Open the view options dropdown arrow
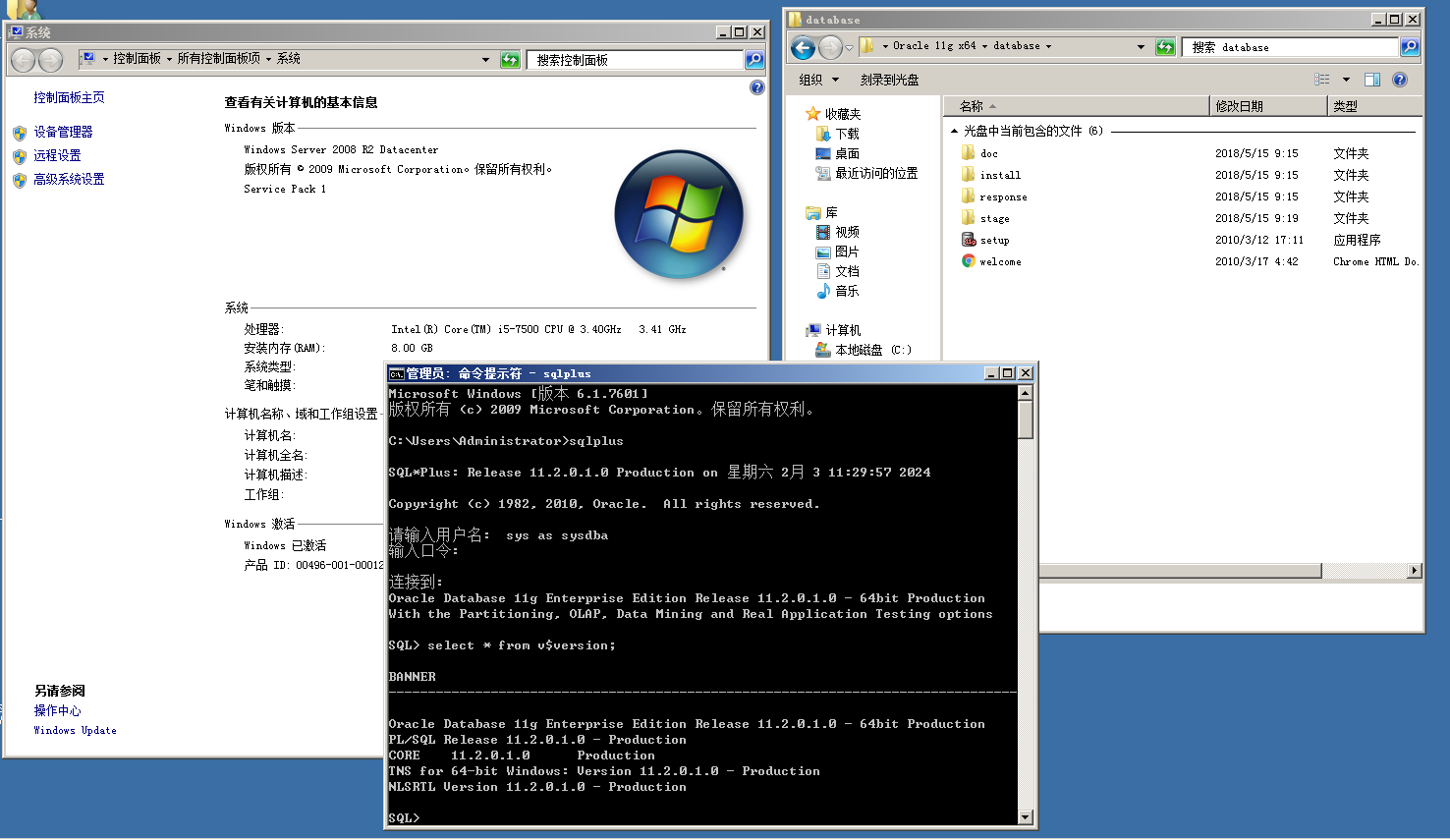This screenshot has width=1450, height=840. tap(1346, 80)
